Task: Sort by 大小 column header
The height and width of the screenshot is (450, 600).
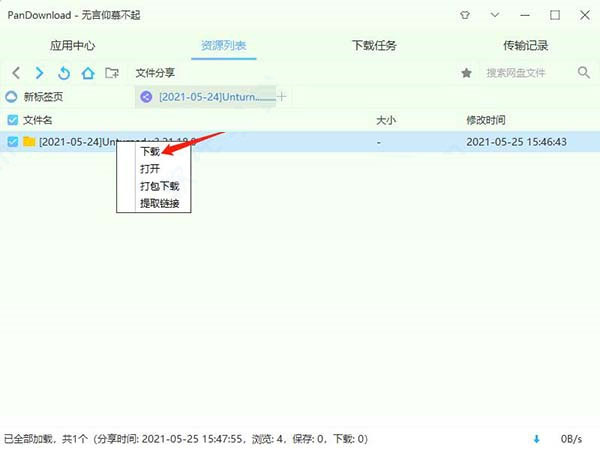Action: 386,120
